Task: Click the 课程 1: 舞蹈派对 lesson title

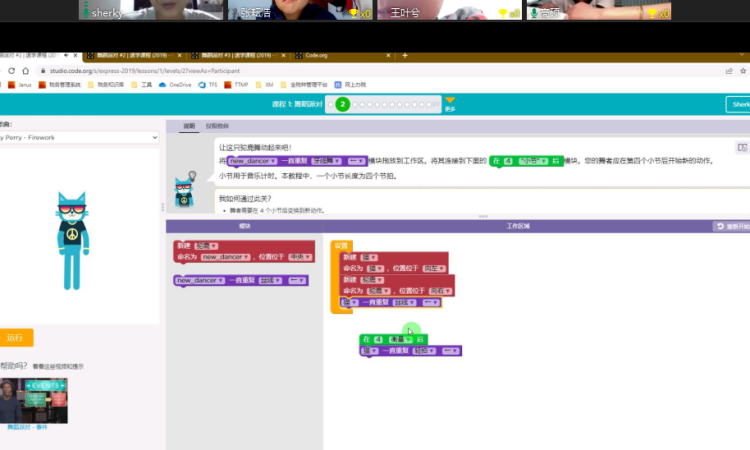Action: [x=297, y=104]
